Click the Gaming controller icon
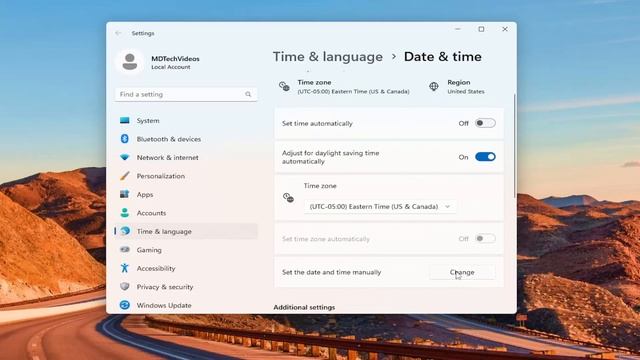This screenshot has width=640, height=360. click(124, 249)
